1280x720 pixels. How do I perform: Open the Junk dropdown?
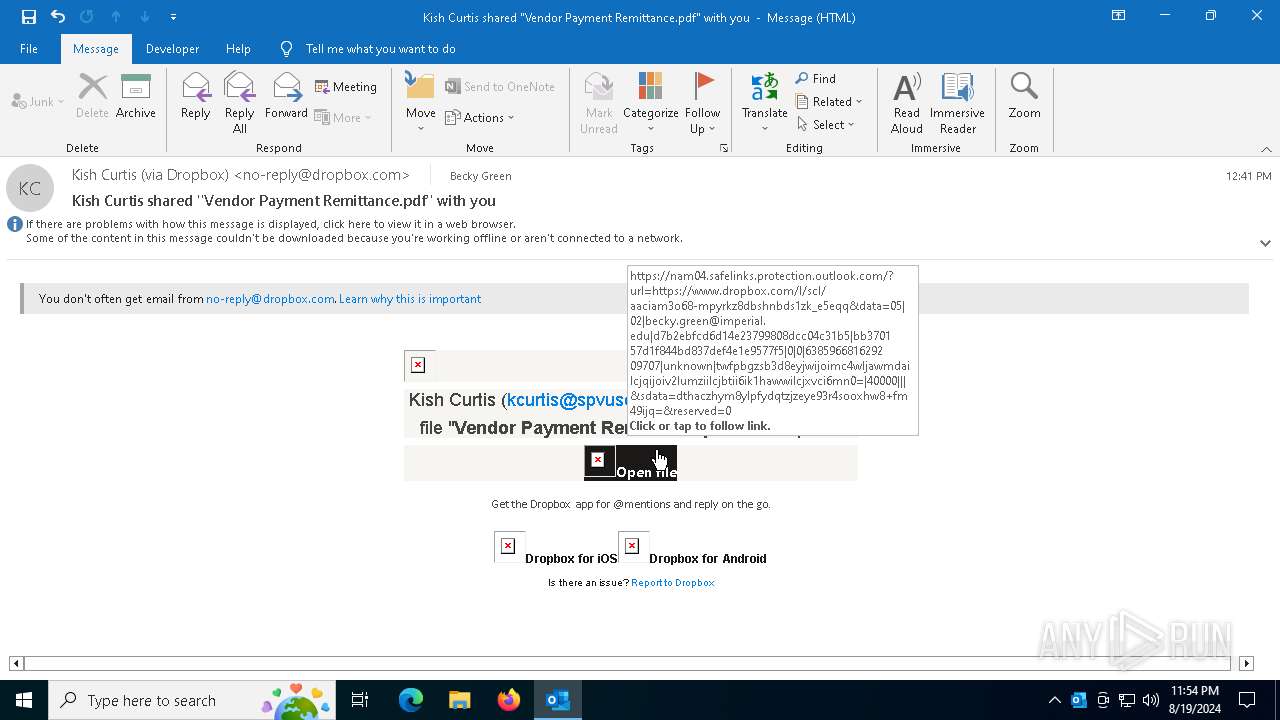pyautogui.click(x=38, y=102)
